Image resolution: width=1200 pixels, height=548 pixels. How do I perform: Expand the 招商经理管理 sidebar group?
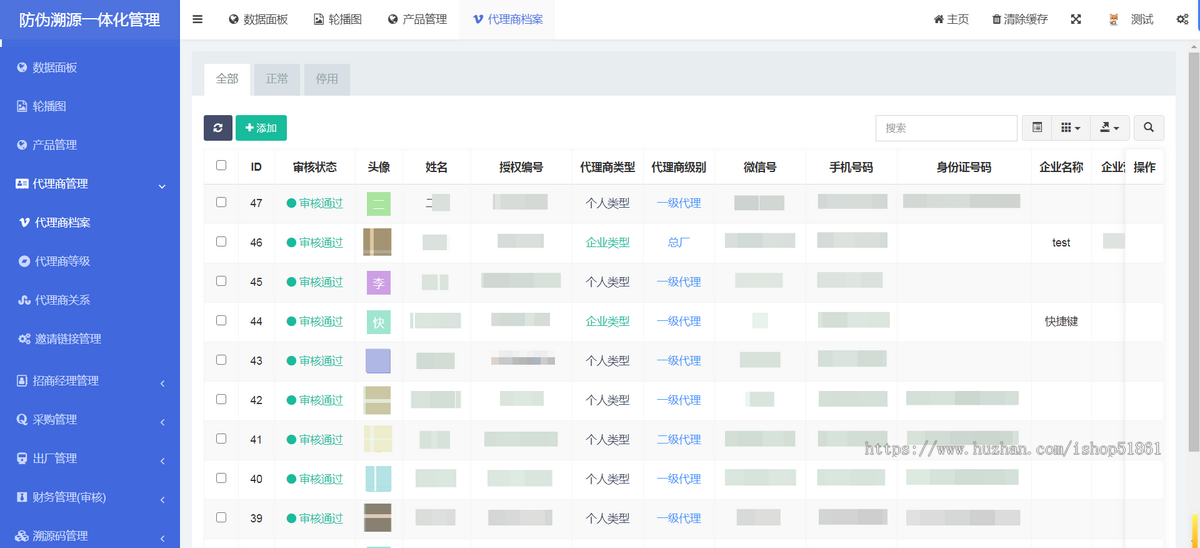pyautogui.click(x=90, y=381)
